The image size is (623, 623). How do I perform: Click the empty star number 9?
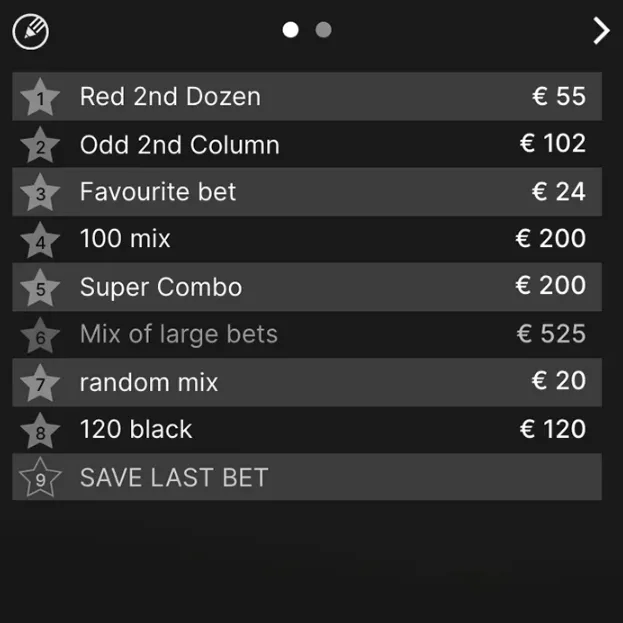point(40,478)
